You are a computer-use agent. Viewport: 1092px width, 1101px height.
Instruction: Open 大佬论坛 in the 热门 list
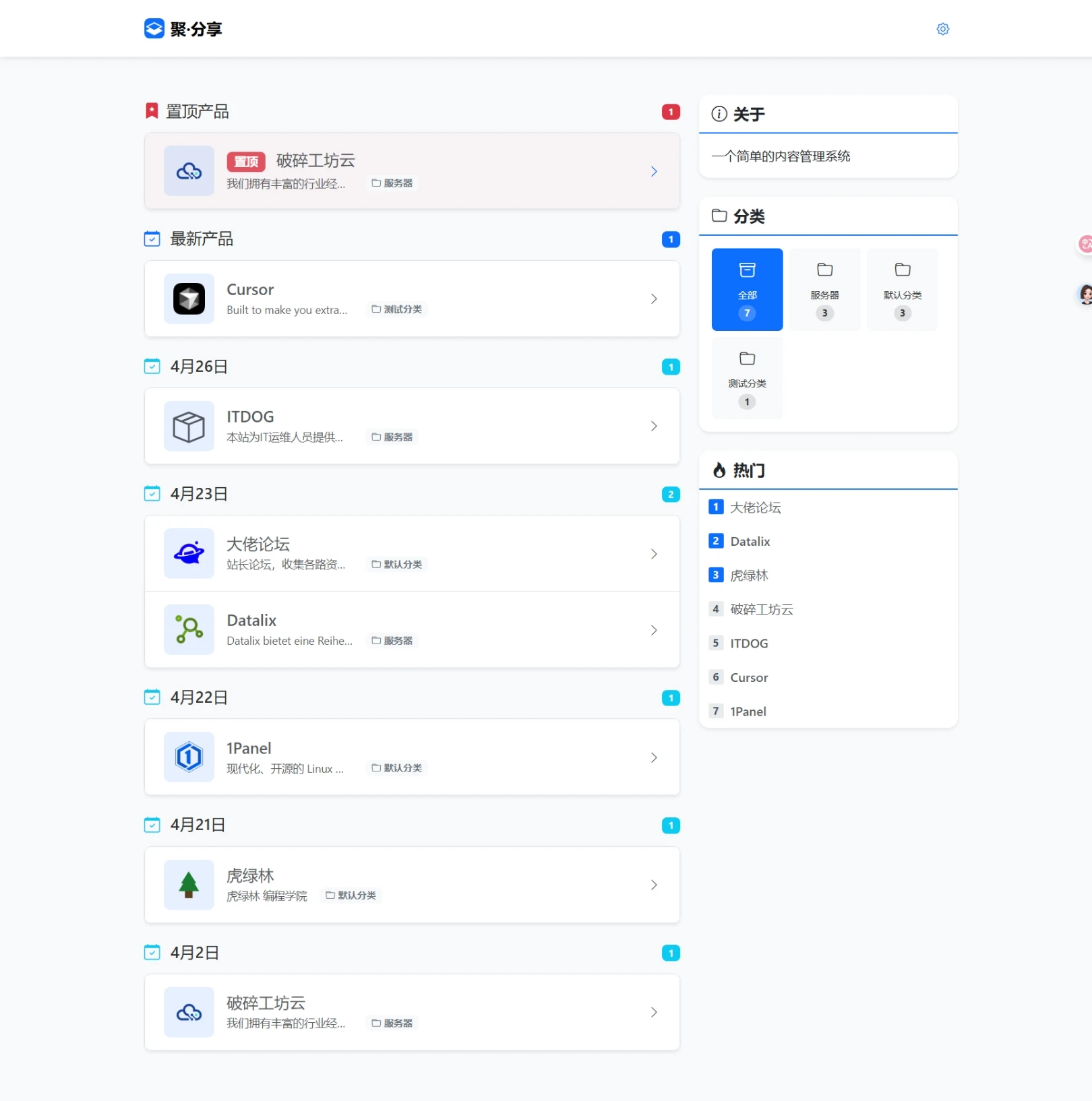click(x=755, y=507)
